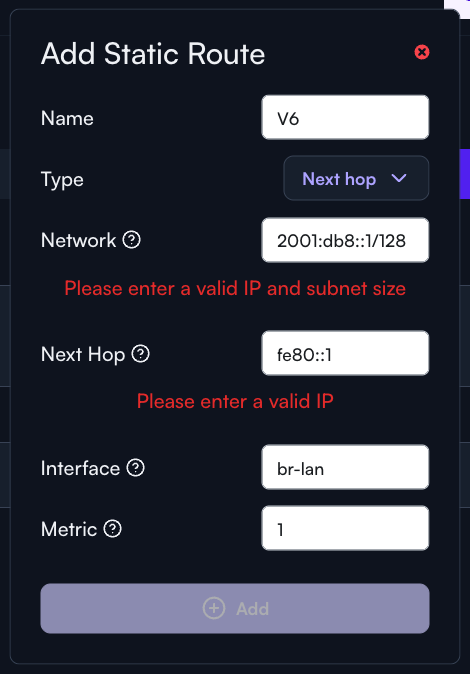Select the Network label text

click(x=78, y=240)
